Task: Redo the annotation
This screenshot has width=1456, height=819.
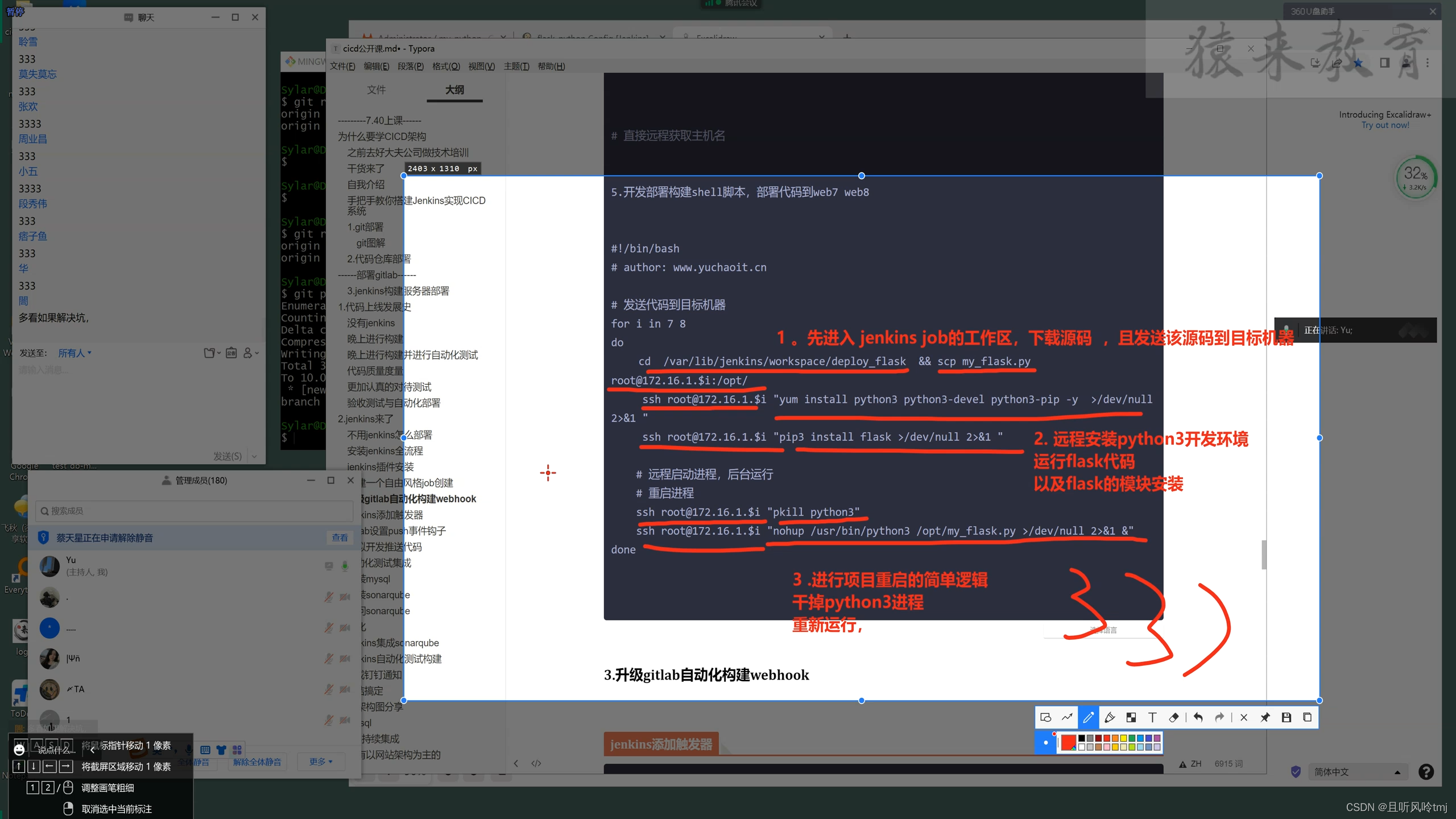Action: tap(1219, 717)
